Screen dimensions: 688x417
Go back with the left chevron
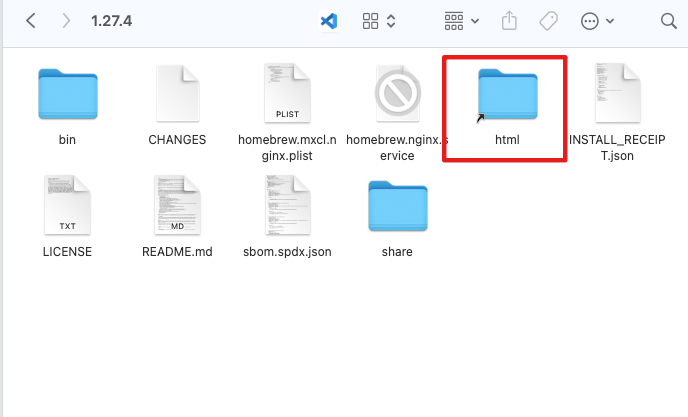(x=31, y=21)
